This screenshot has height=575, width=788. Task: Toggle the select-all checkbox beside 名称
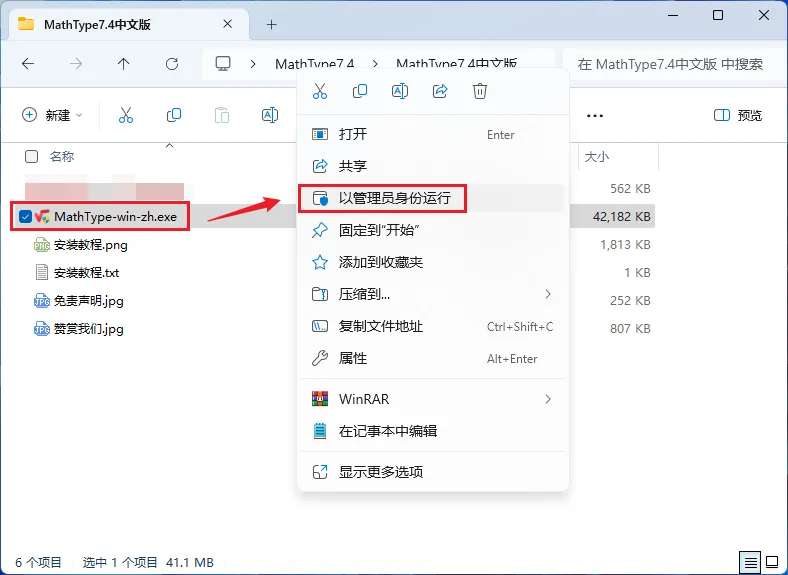31,156
